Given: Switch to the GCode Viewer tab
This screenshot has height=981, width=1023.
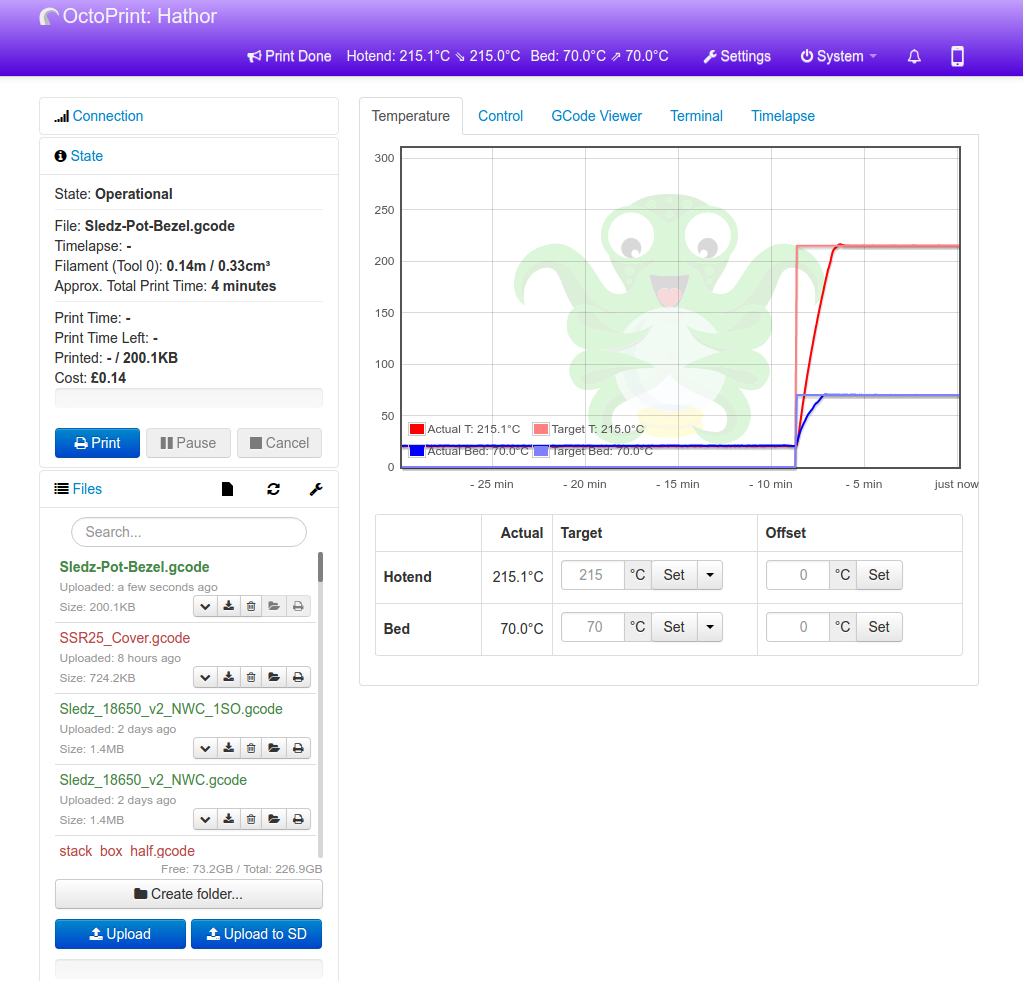Looking at the screenshot, I should click(x=596, y=116).
